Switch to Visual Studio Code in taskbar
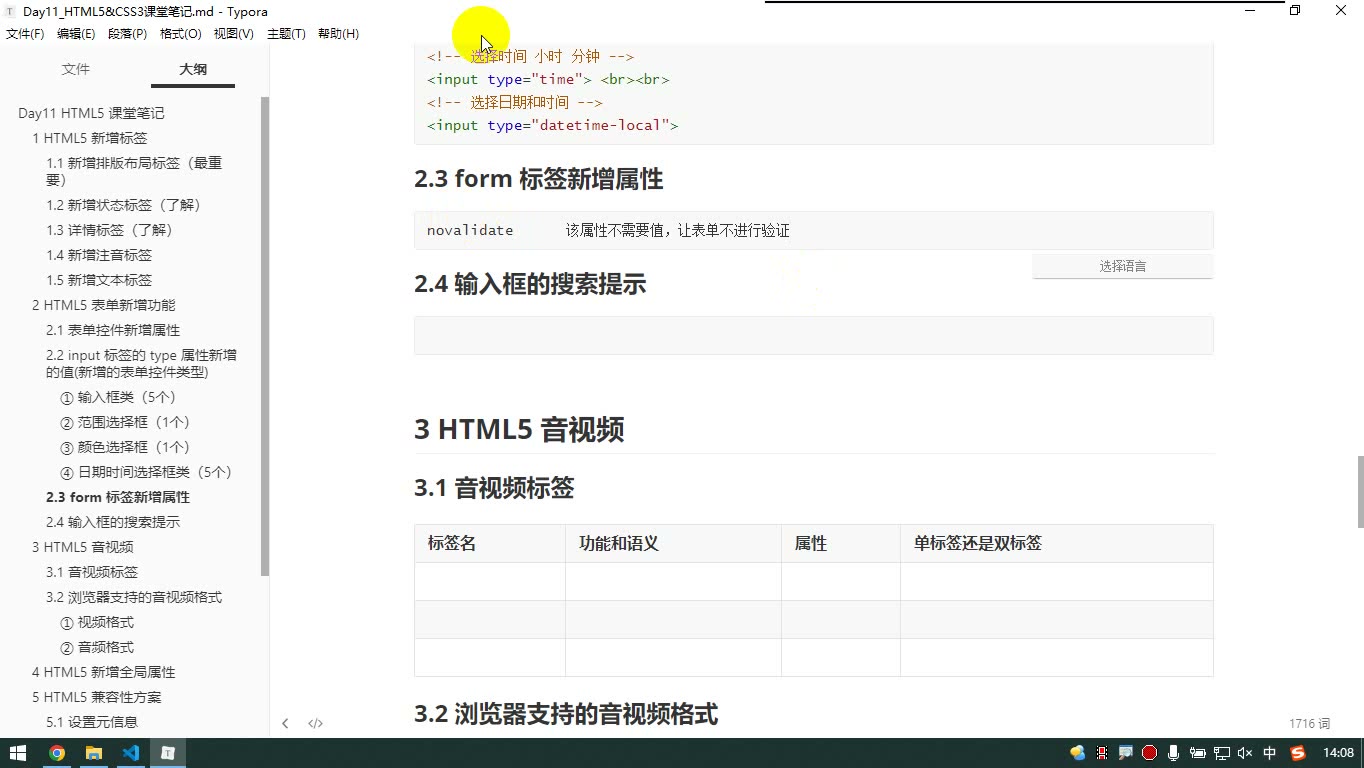 tap(131, 753)
